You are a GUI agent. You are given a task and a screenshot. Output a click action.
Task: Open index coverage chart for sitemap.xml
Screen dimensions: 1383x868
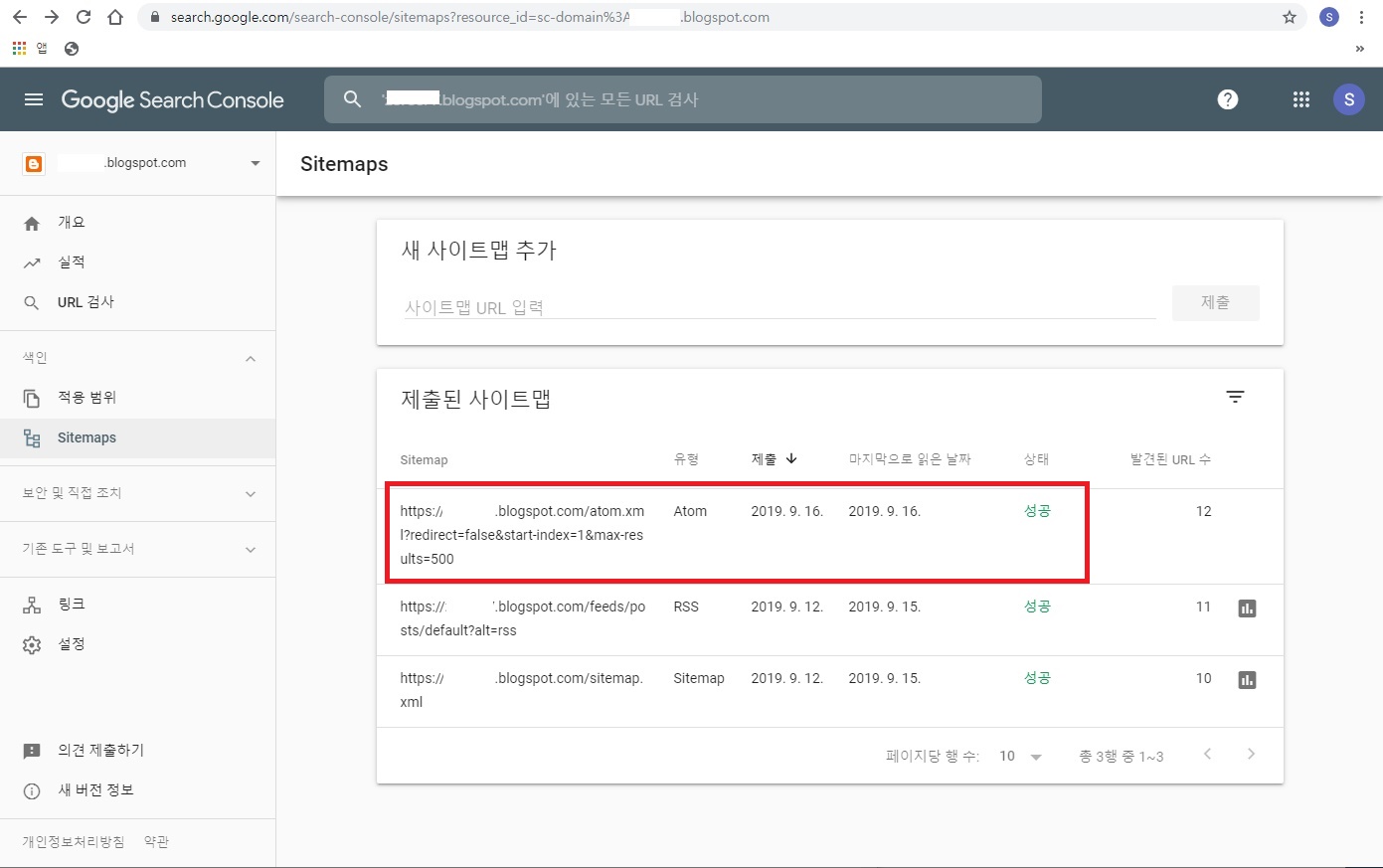1247,680
